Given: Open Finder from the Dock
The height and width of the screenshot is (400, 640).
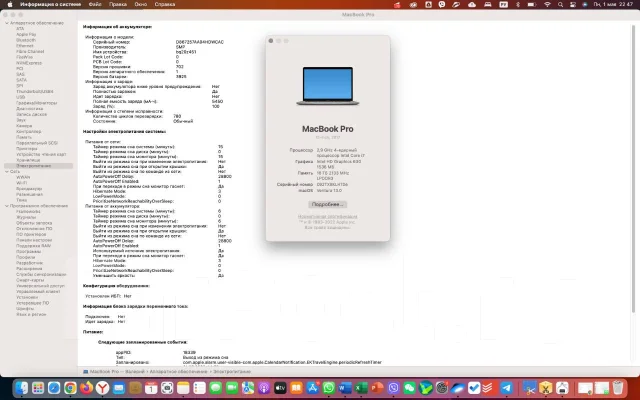Looking at the screenshot, I should pyautogui.click(x=22, y=387).
